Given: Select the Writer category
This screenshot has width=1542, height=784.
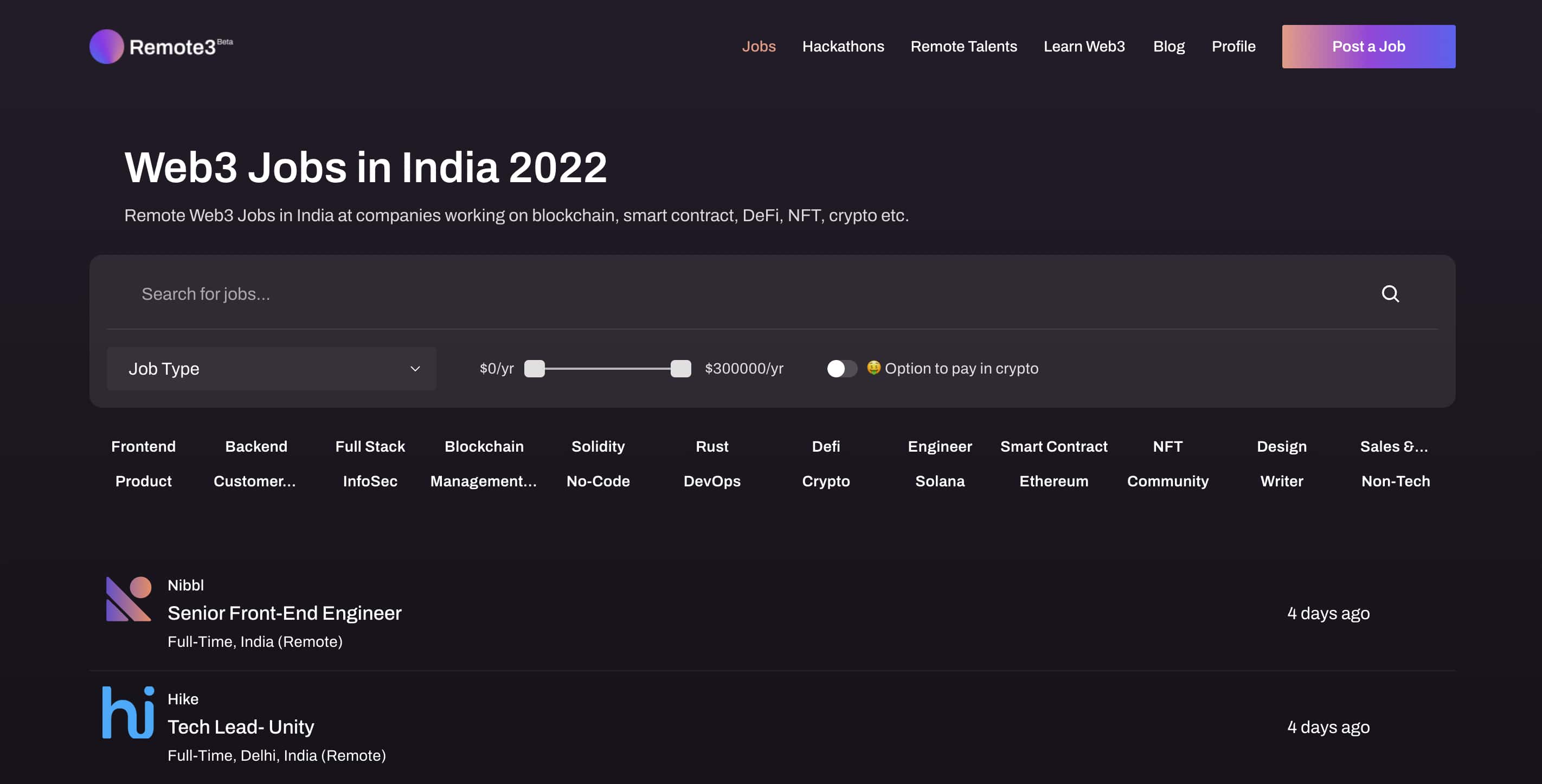Looking at the screenshot, I should click(1281, 481).
